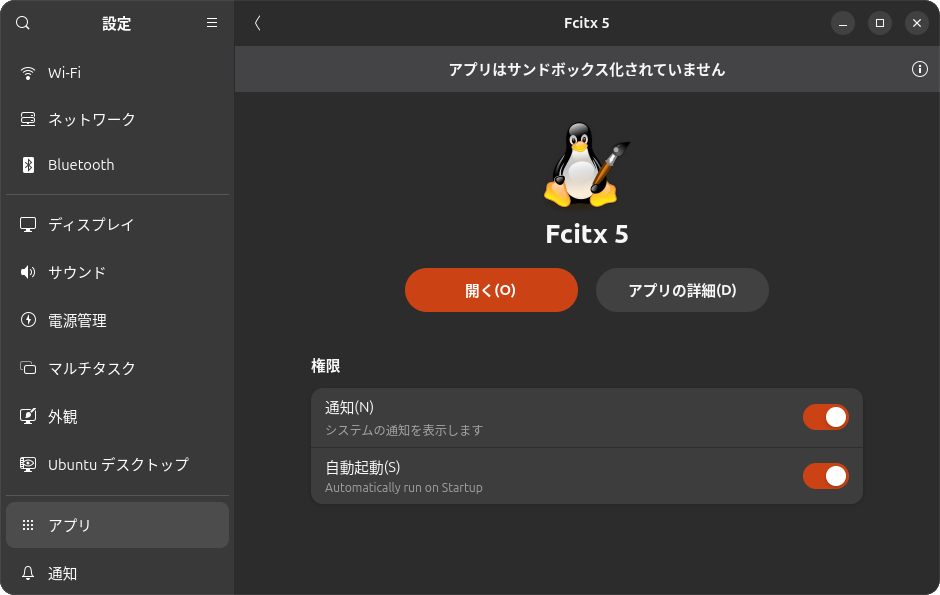Click the Fcitx 5 penguin app icon
The image size is (940, 595).
(x=586, y=165)
